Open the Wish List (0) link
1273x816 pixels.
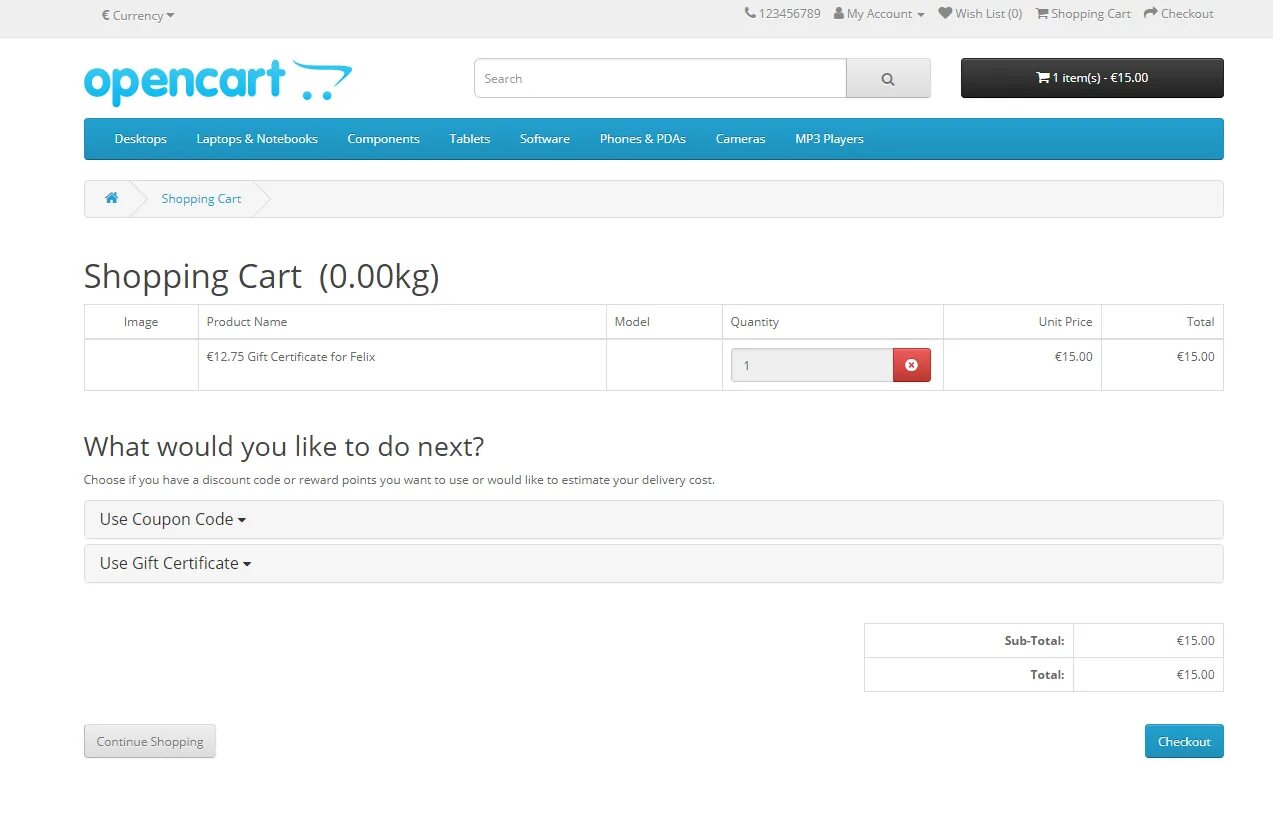980,14
